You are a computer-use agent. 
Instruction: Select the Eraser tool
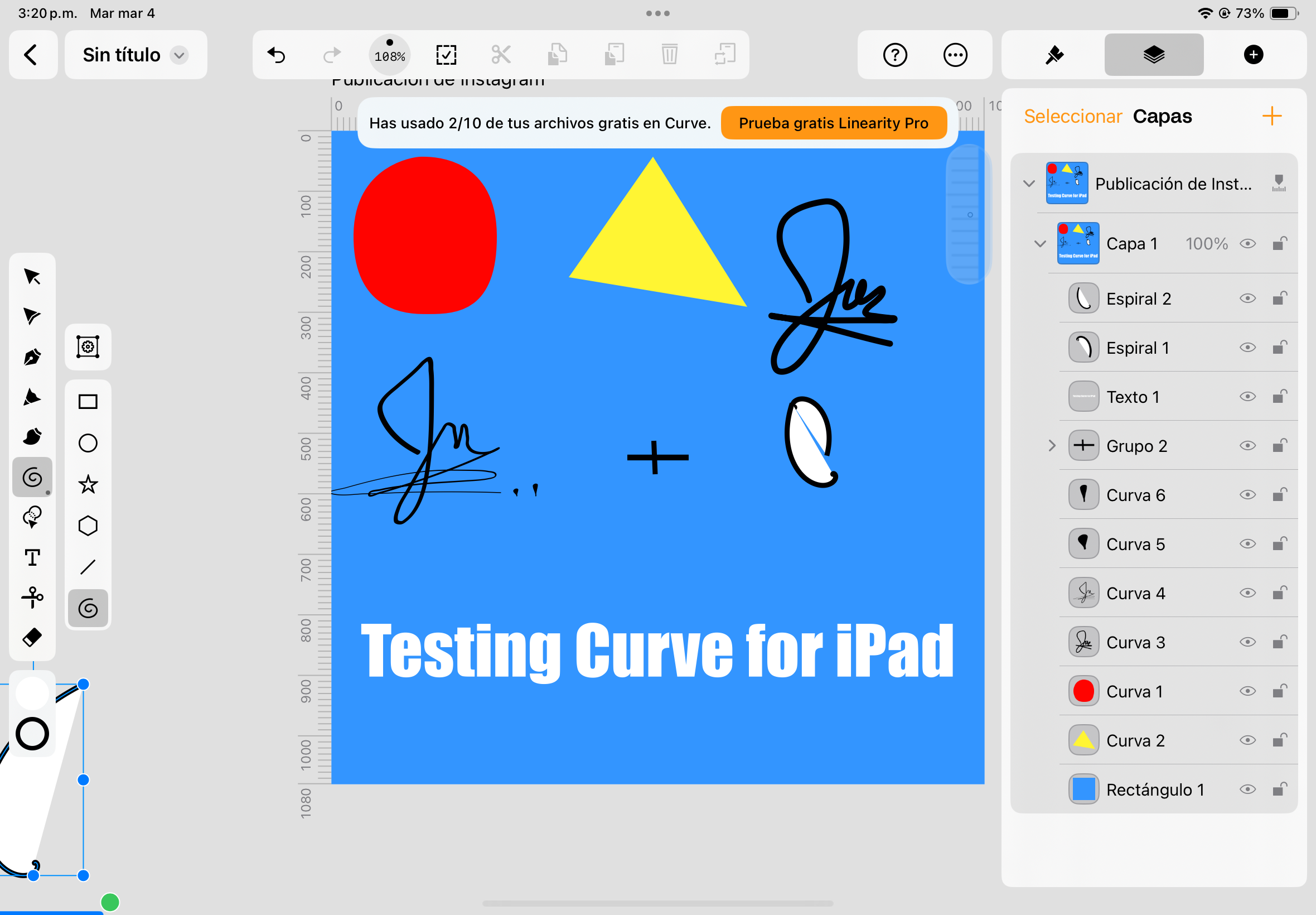[32, 638]
